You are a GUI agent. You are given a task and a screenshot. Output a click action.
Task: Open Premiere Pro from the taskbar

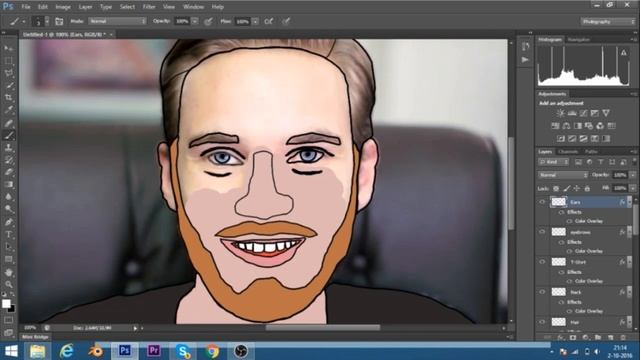click(x=153, y=351)
